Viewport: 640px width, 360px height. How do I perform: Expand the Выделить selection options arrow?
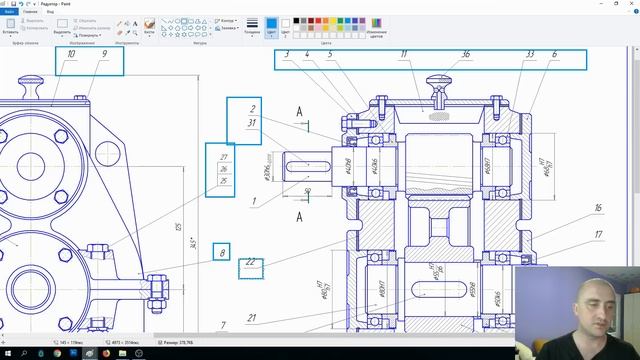coord(62,36)
